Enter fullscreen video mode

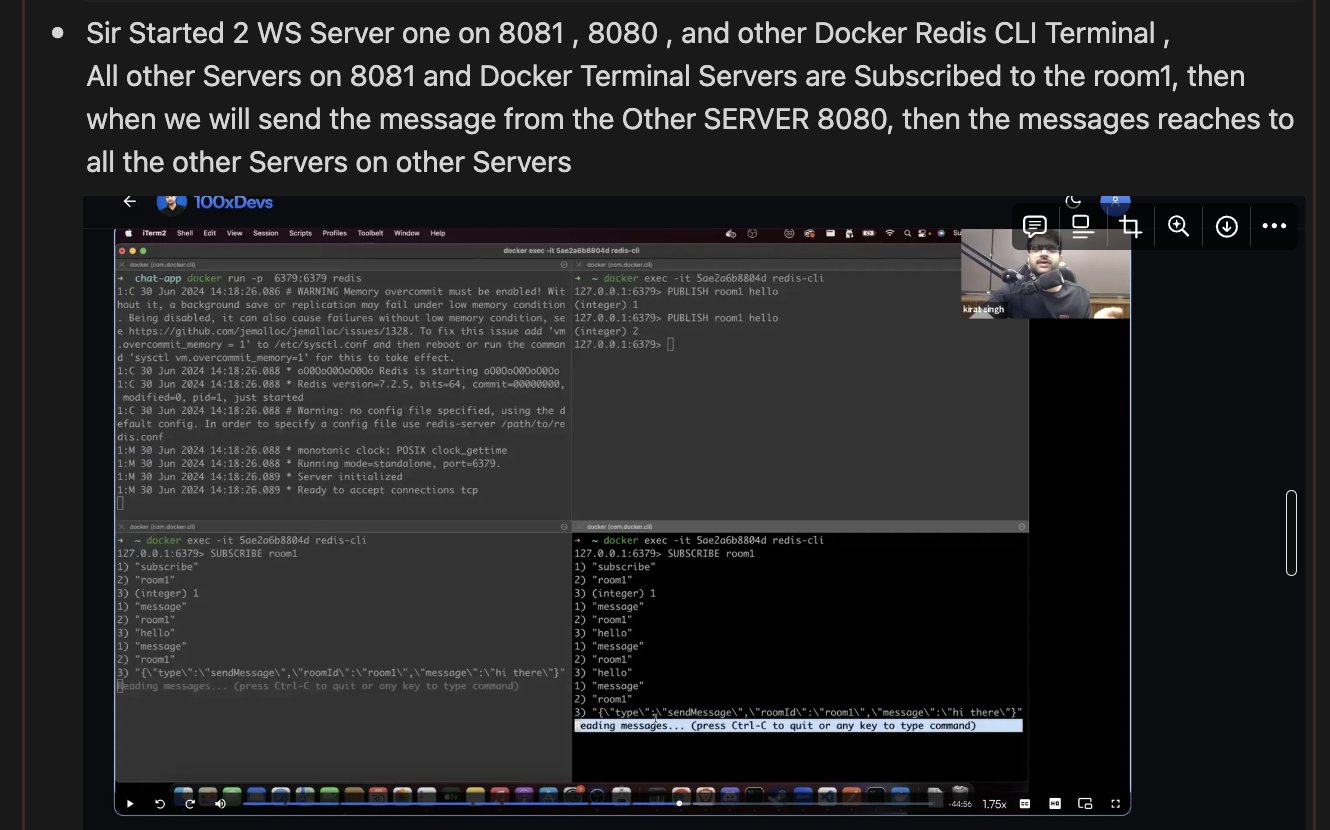pos(1116,803)
